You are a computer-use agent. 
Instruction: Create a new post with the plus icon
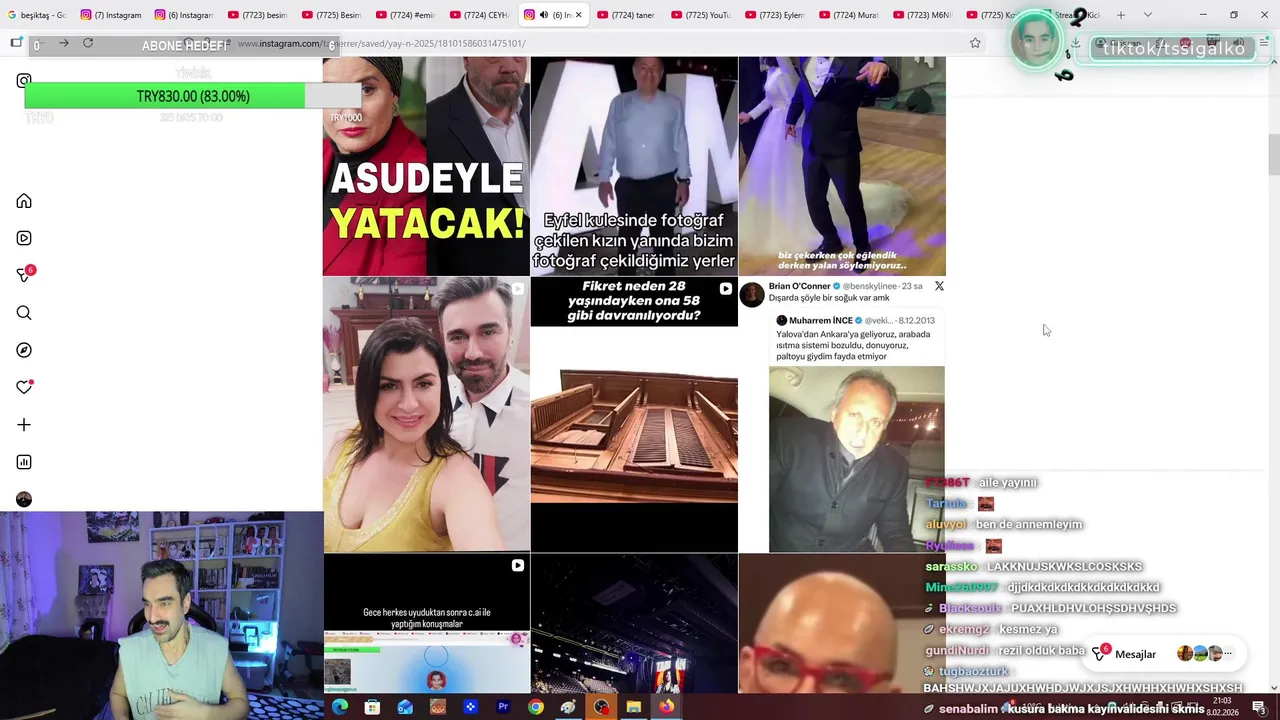(x=24, y=425)
